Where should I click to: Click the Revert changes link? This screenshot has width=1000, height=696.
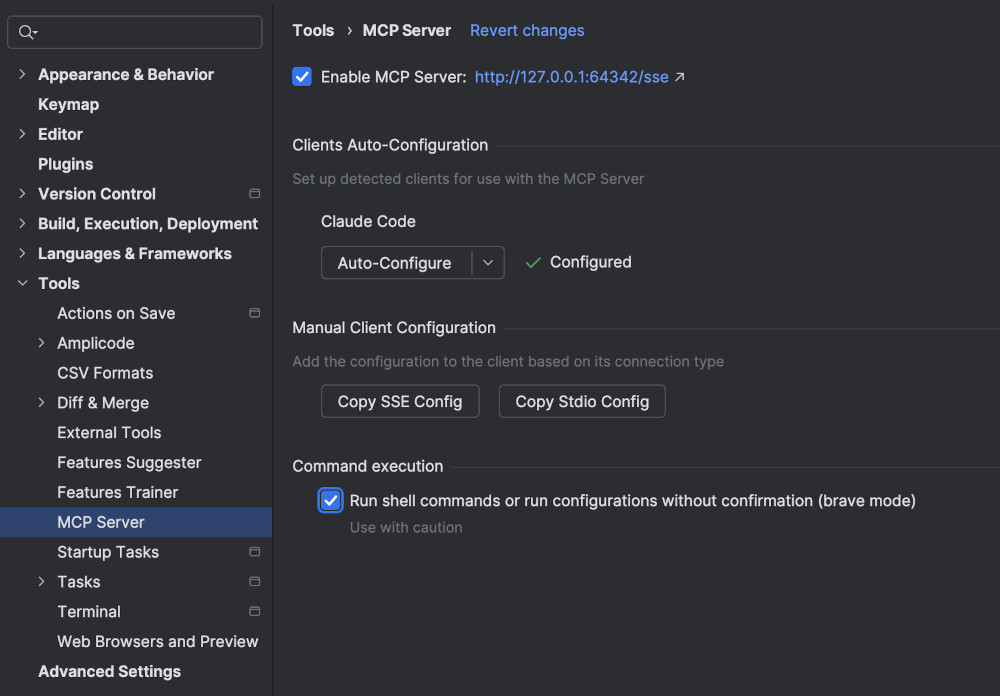(x=527, y=30)
